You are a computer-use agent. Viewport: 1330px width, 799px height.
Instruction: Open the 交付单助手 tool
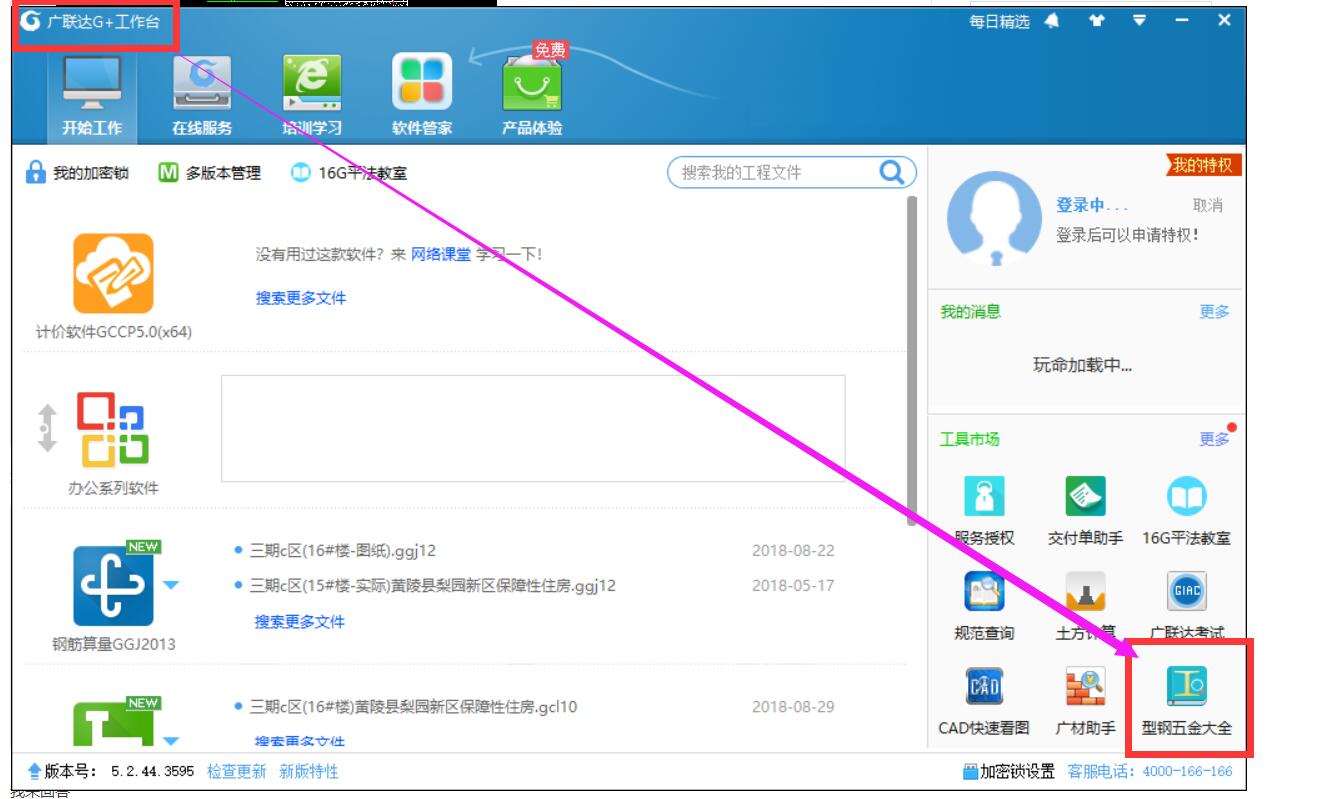point(1085,511)
